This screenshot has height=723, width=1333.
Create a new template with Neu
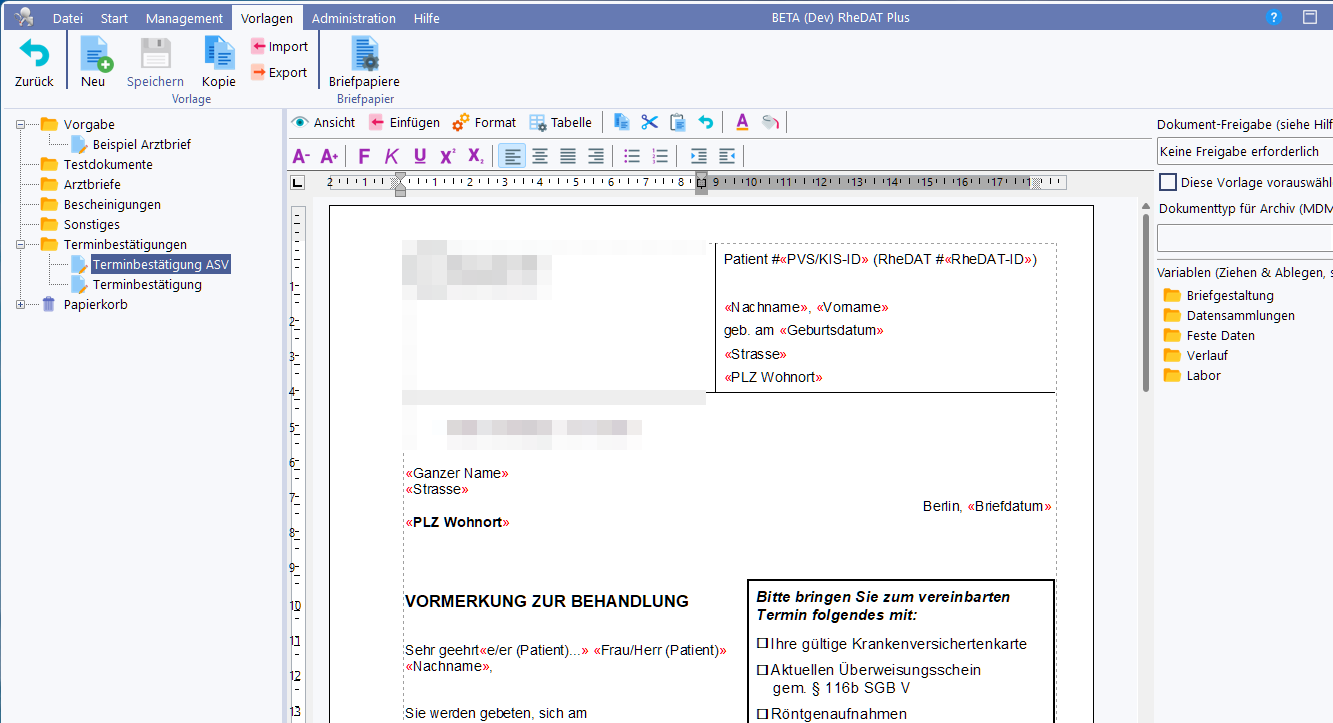(x=93, y=55)
